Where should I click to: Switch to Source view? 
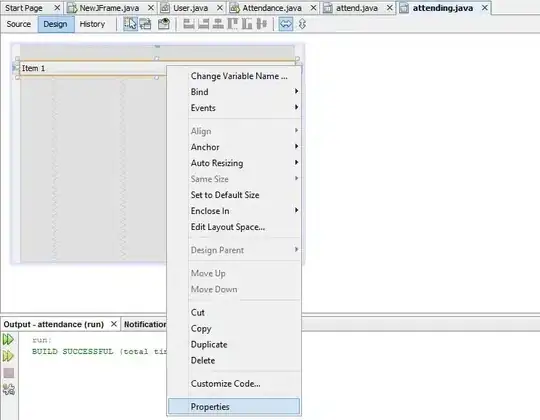point(19,24)
